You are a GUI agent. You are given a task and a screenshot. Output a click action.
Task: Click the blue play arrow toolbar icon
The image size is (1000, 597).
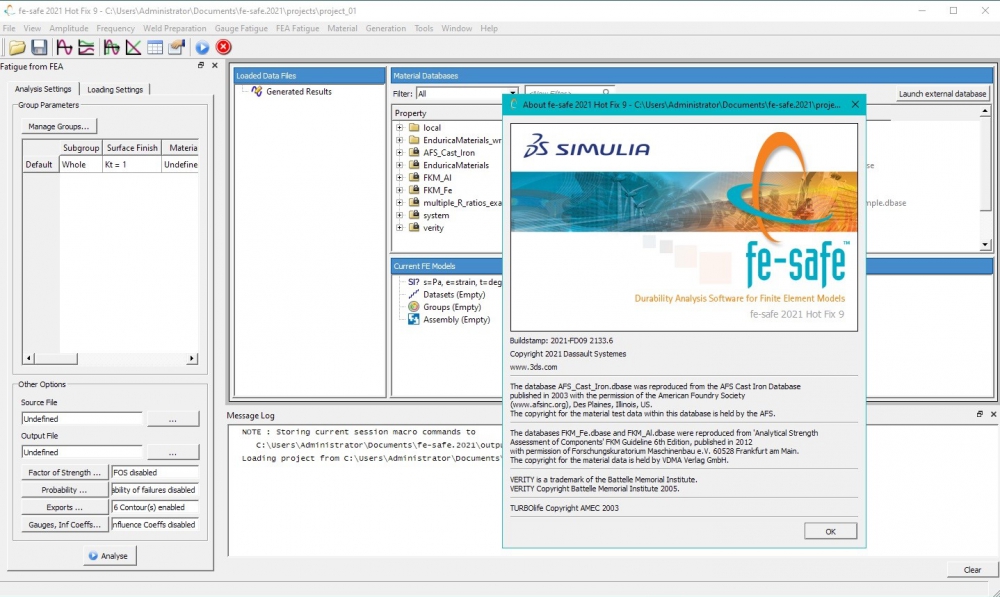[202, 47]
